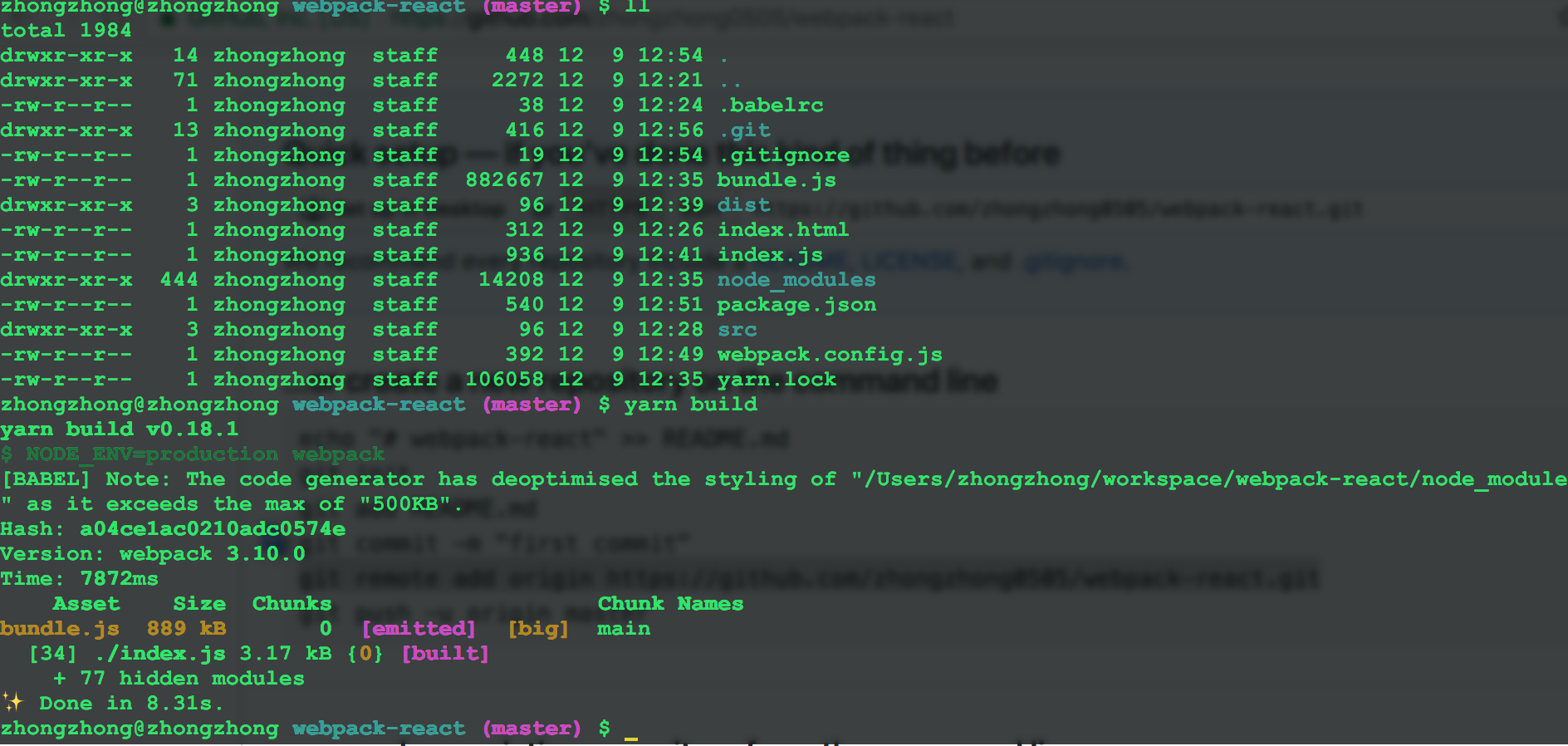Click the Hash value a04ce1ac0210adc0574e
The height and width of the screenshot is (746, 1568).
pos(213,529)
